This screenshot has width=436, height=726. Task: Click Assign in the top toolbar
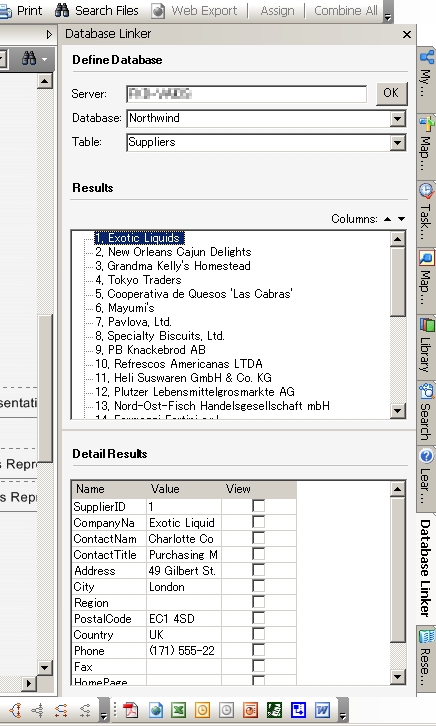(x=277, y=10)
